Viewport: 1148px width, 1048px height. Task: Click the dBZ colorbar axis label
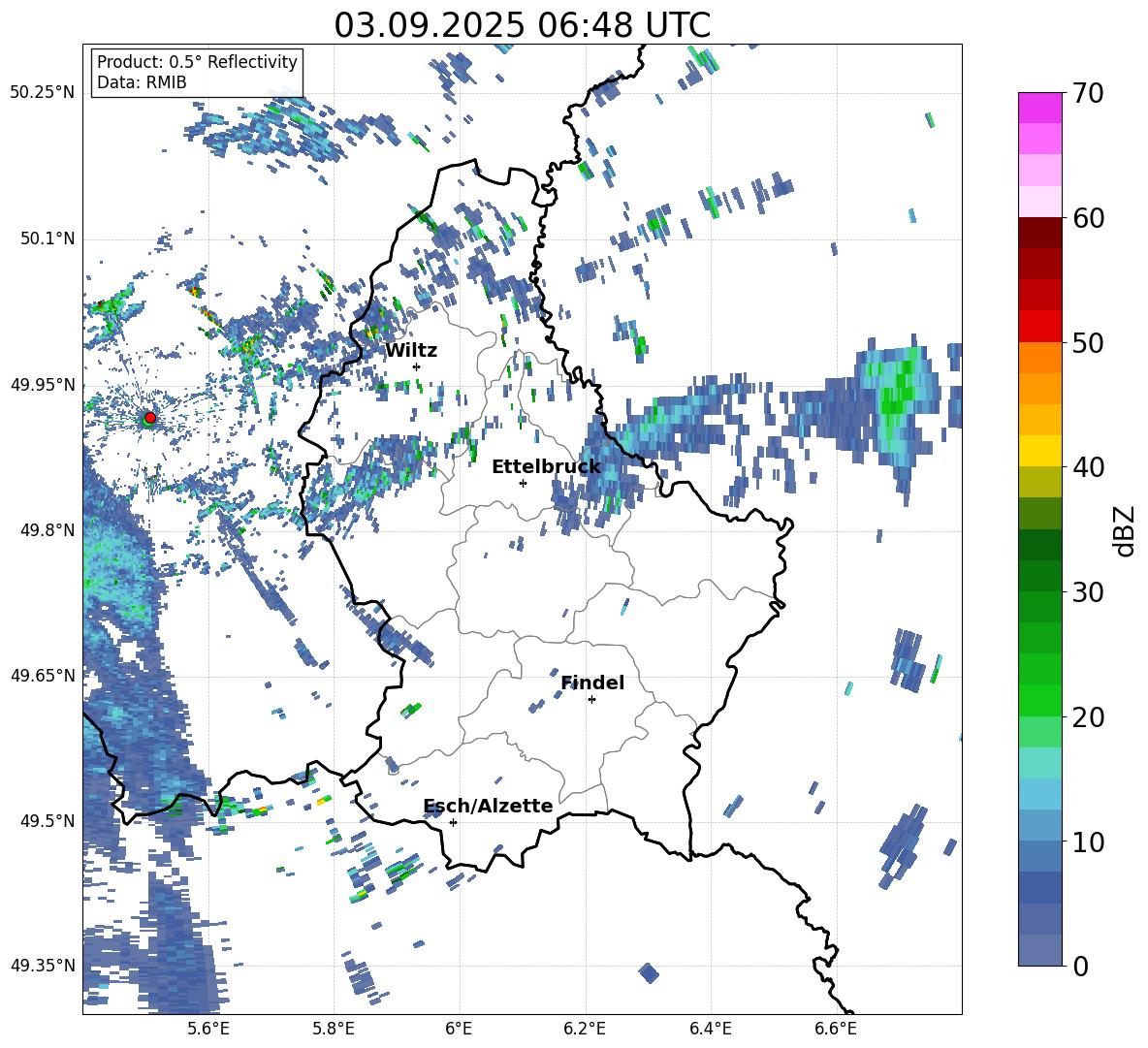[1124, 530]
